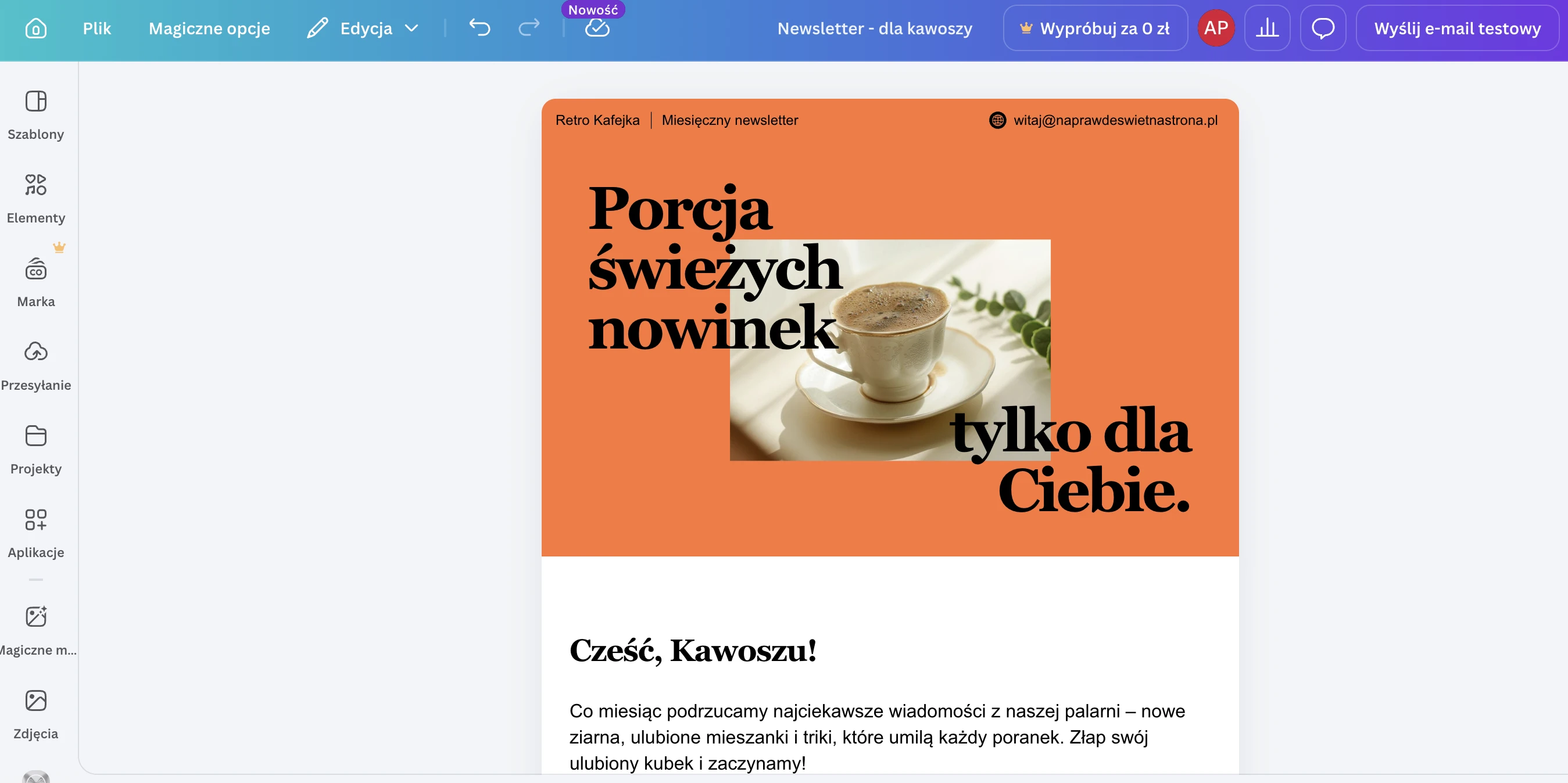Click the Nowość badge

click(x=593, y=9)
